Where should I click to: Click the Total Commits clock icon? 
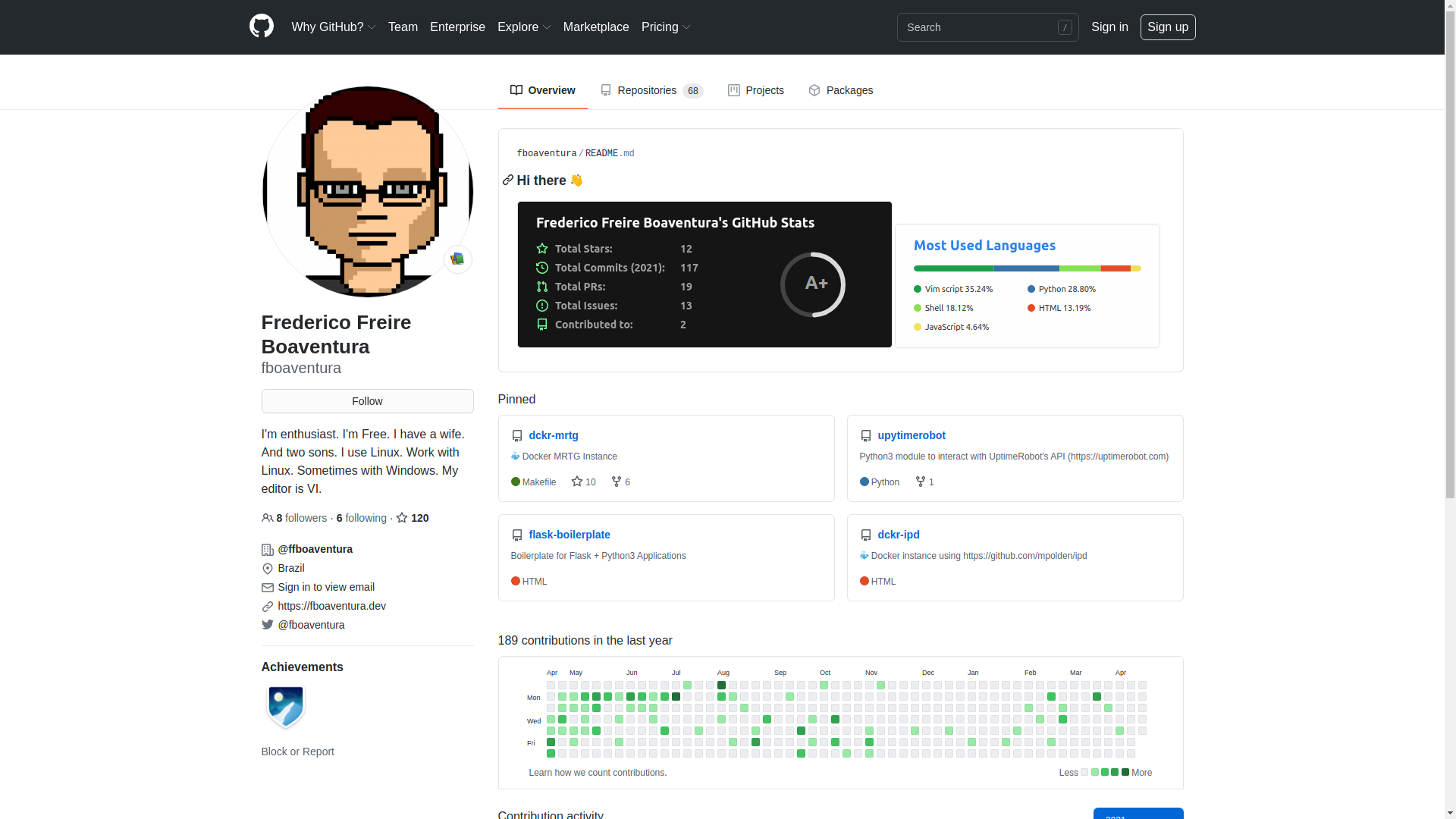point(541,268)
